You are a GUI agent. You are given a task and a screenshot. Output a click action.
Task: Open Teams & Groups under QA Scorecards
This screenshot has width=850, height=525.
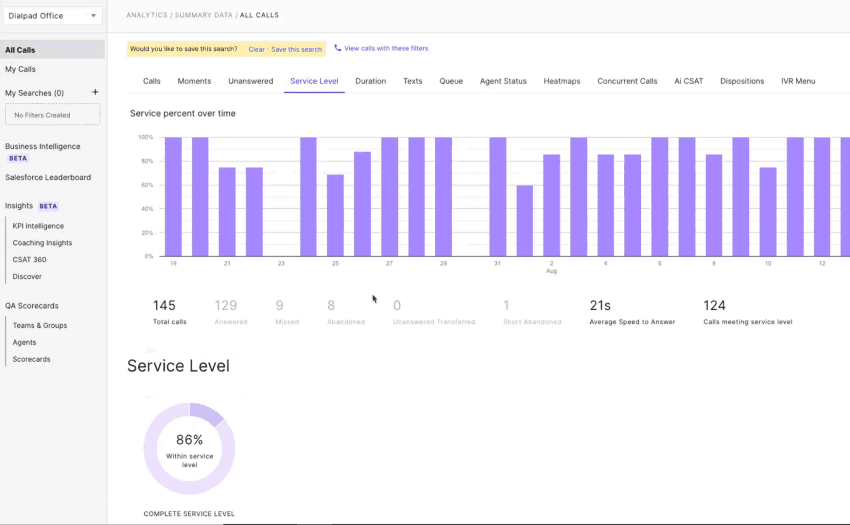point(40,326)
